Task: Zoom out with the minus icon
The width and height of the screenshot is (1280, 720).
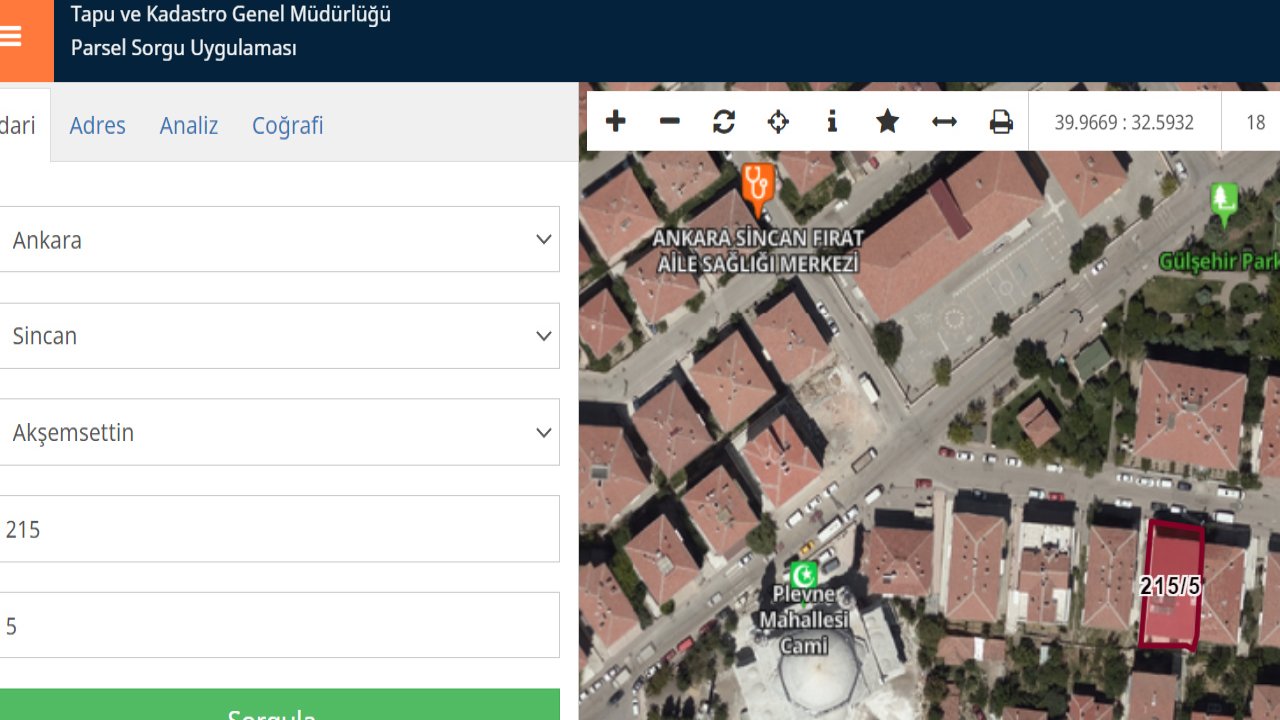Action: point(670,122)
